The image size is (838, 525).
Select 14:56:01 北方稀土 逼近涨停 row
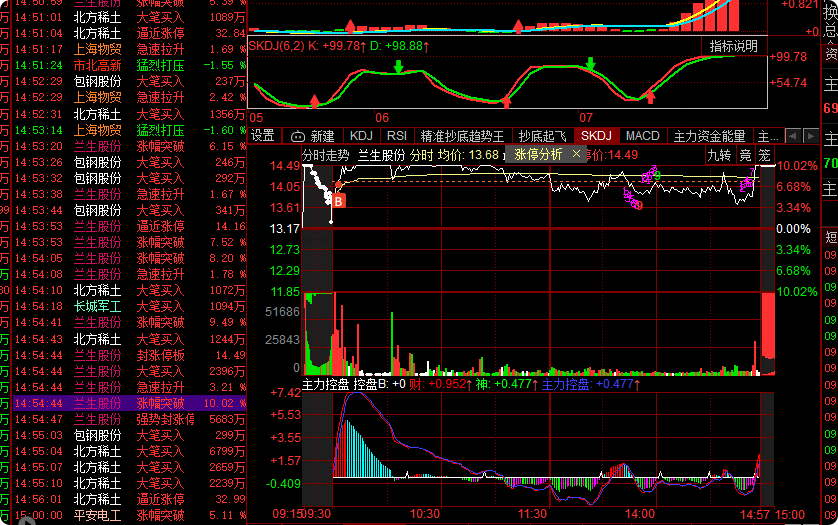pos(130,499)
